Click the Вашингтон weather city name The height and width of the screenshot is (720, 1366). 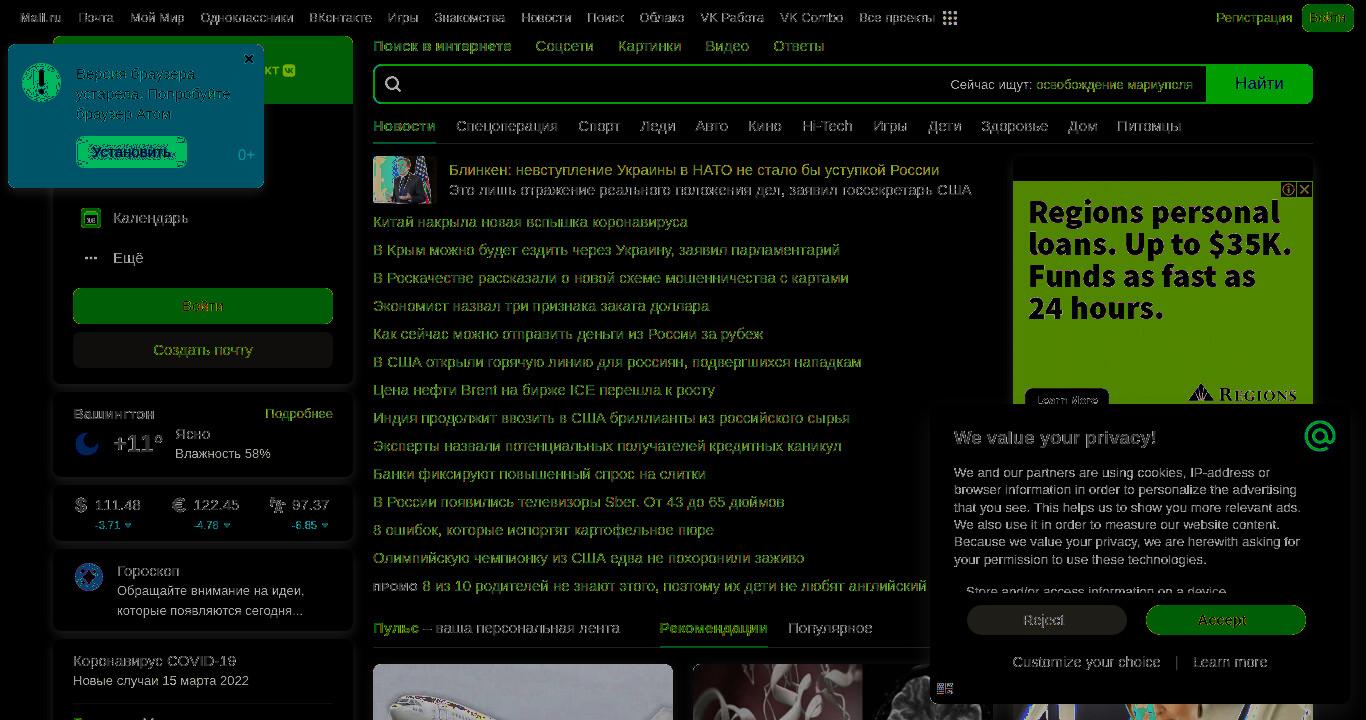(x=114, y=414)
